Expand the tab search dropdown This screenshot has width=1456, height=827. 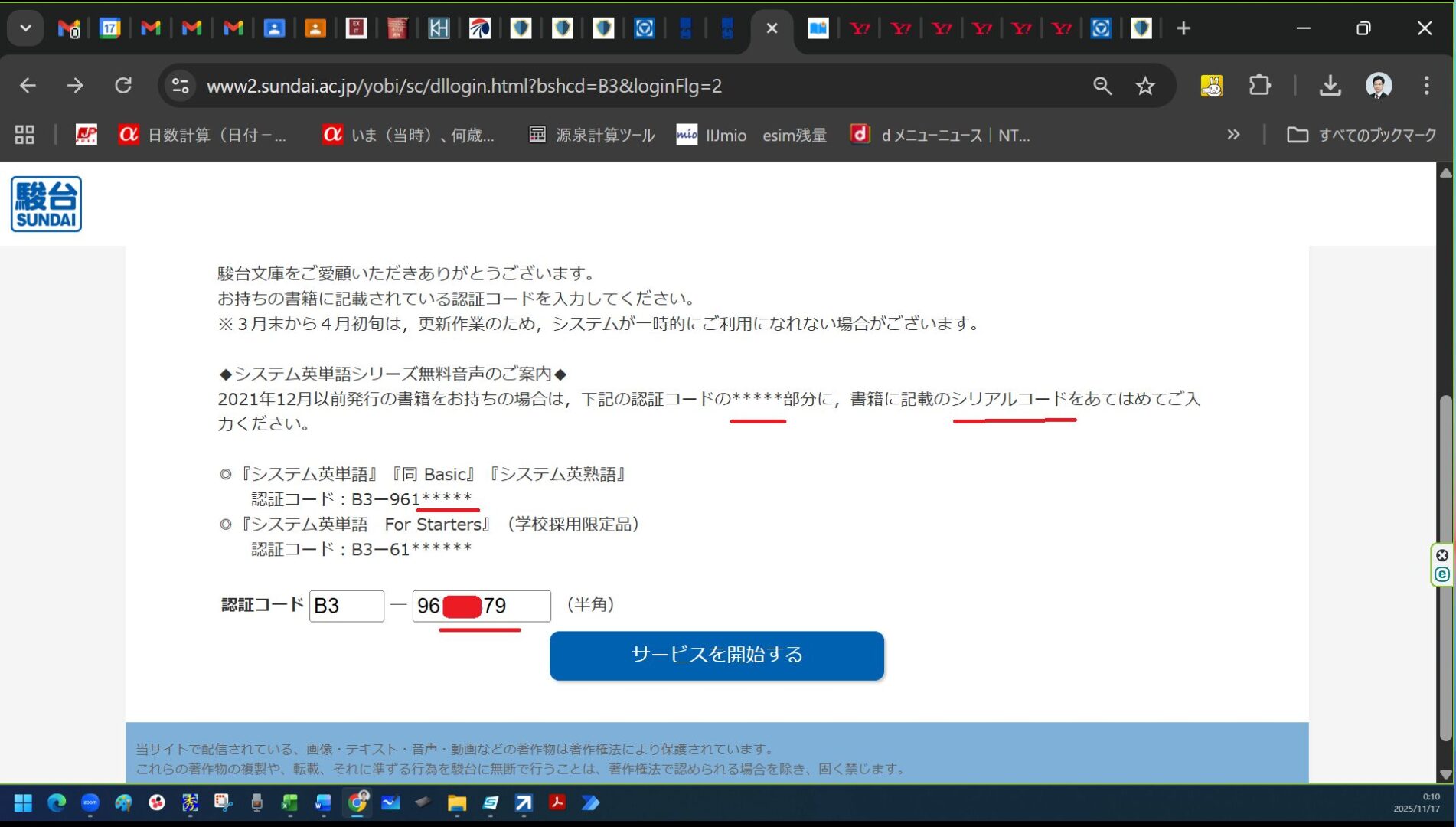pyautogui.click(x=25, y=28)
